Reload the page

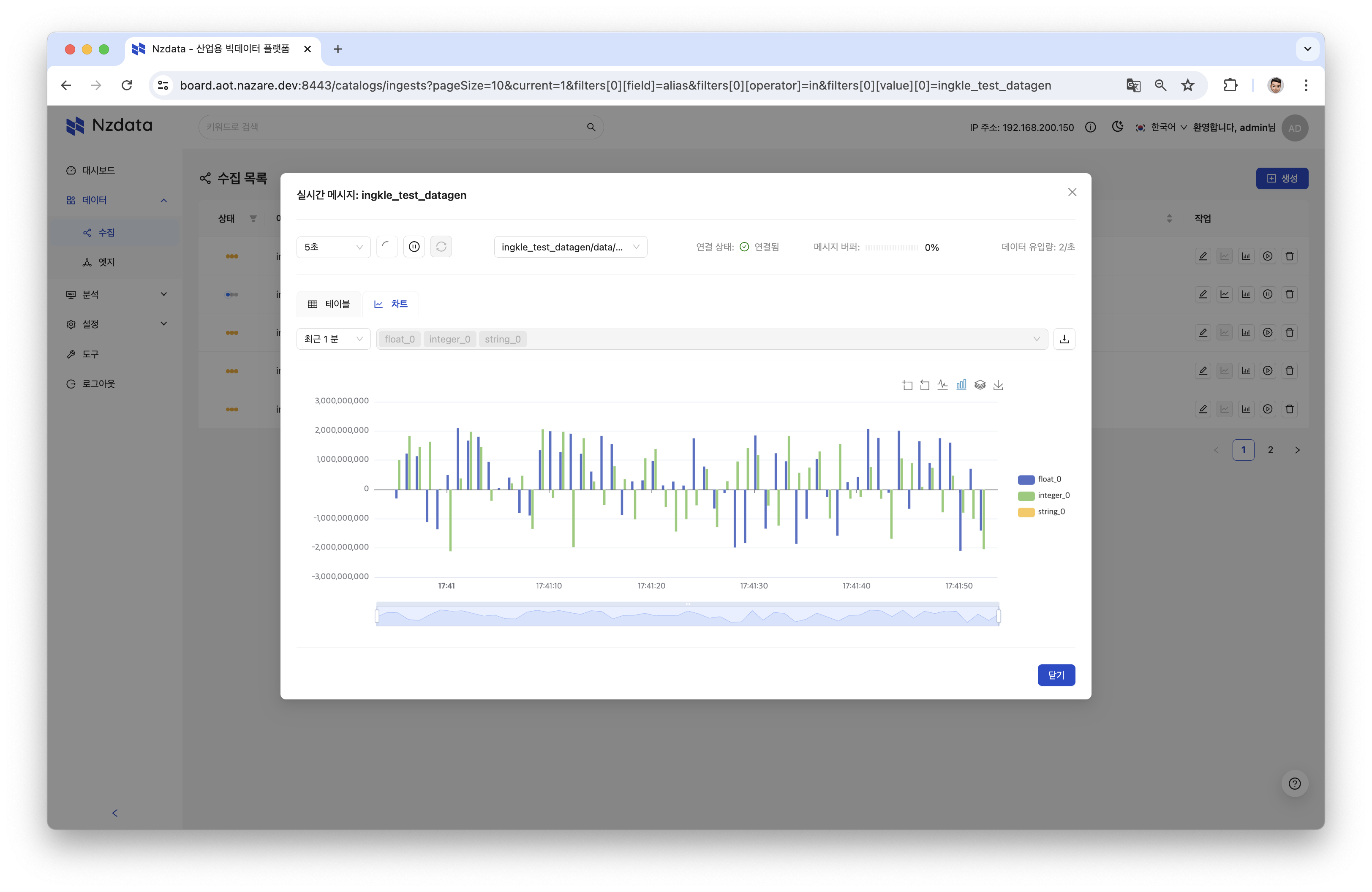[127, 85]
